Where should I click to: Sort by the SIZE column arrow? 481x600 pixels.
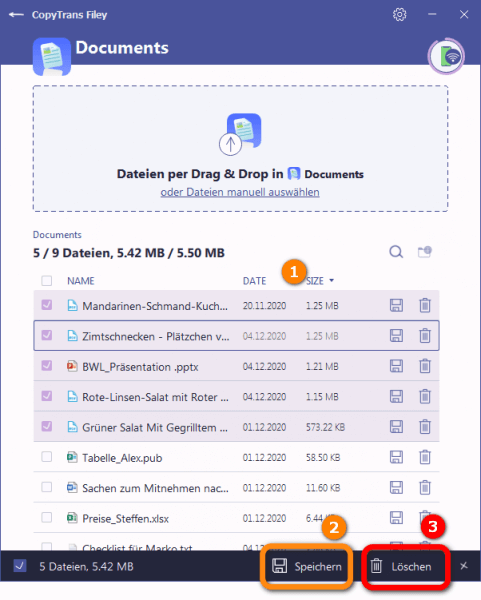coord(331,280)
